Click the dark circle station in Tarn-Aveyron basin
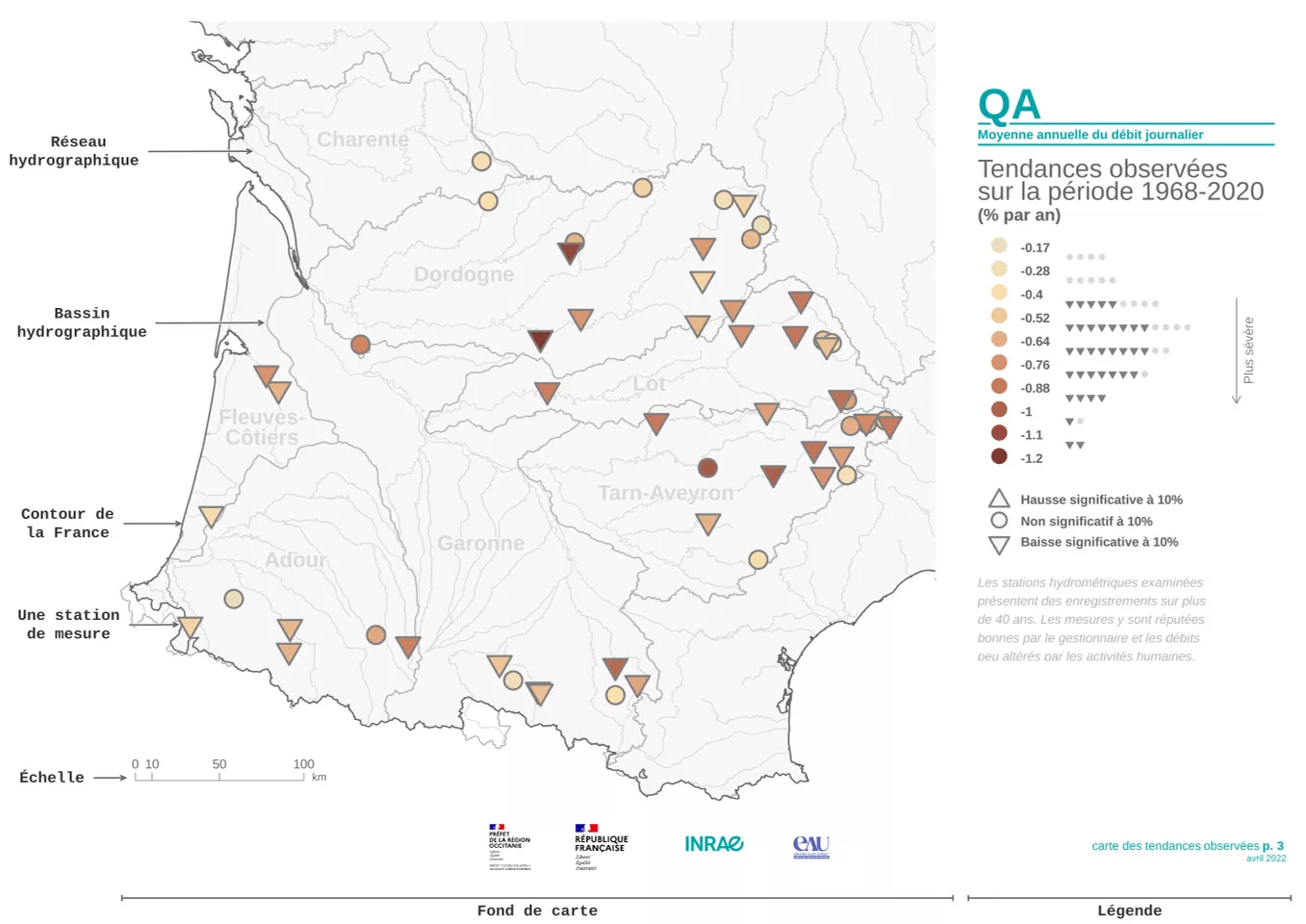The image size is (1306, 924). pyautogui.click(x=707, y=468)
